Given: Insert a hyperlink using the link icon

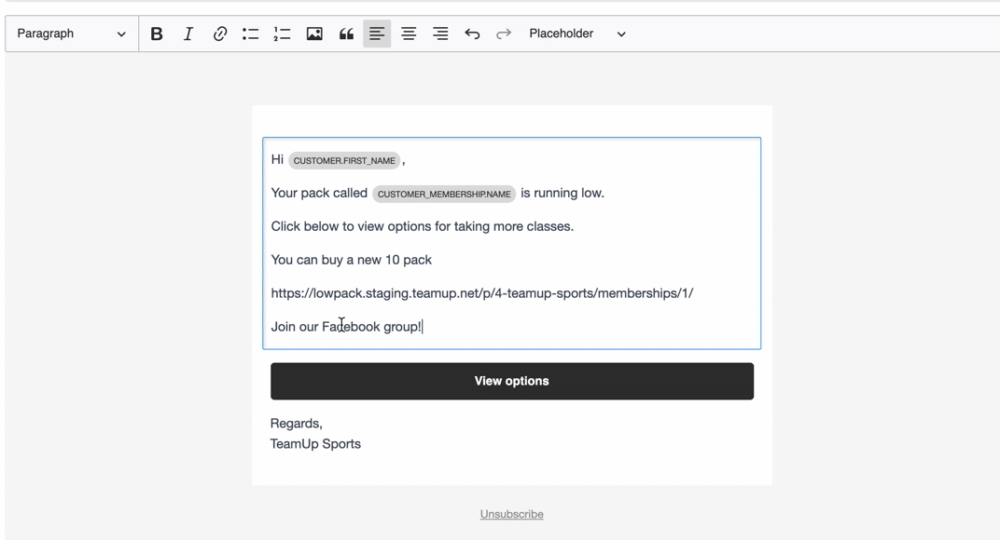Looking at the screenshot, I should [x=219, y=34].
